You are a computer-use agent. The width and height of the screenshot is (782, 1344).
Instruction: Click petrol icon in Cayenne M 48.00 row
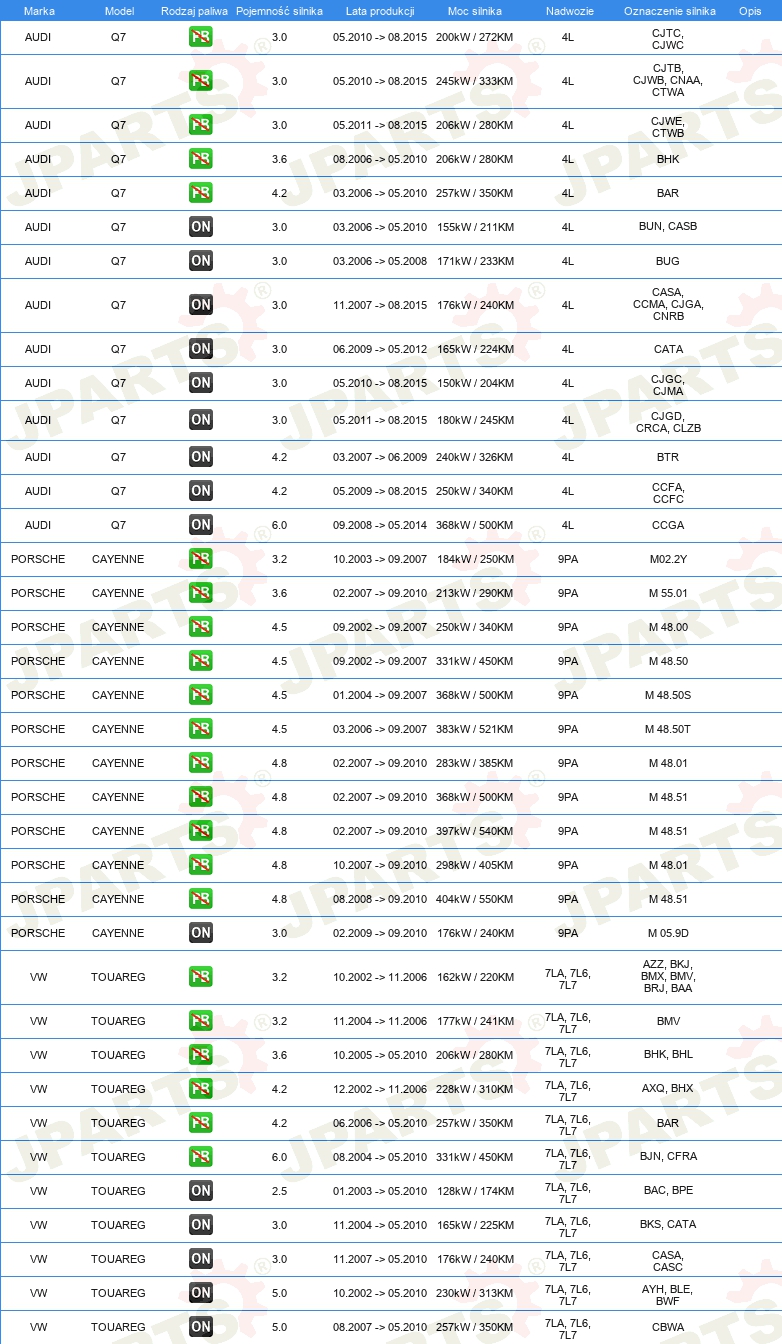click(201, 627)
